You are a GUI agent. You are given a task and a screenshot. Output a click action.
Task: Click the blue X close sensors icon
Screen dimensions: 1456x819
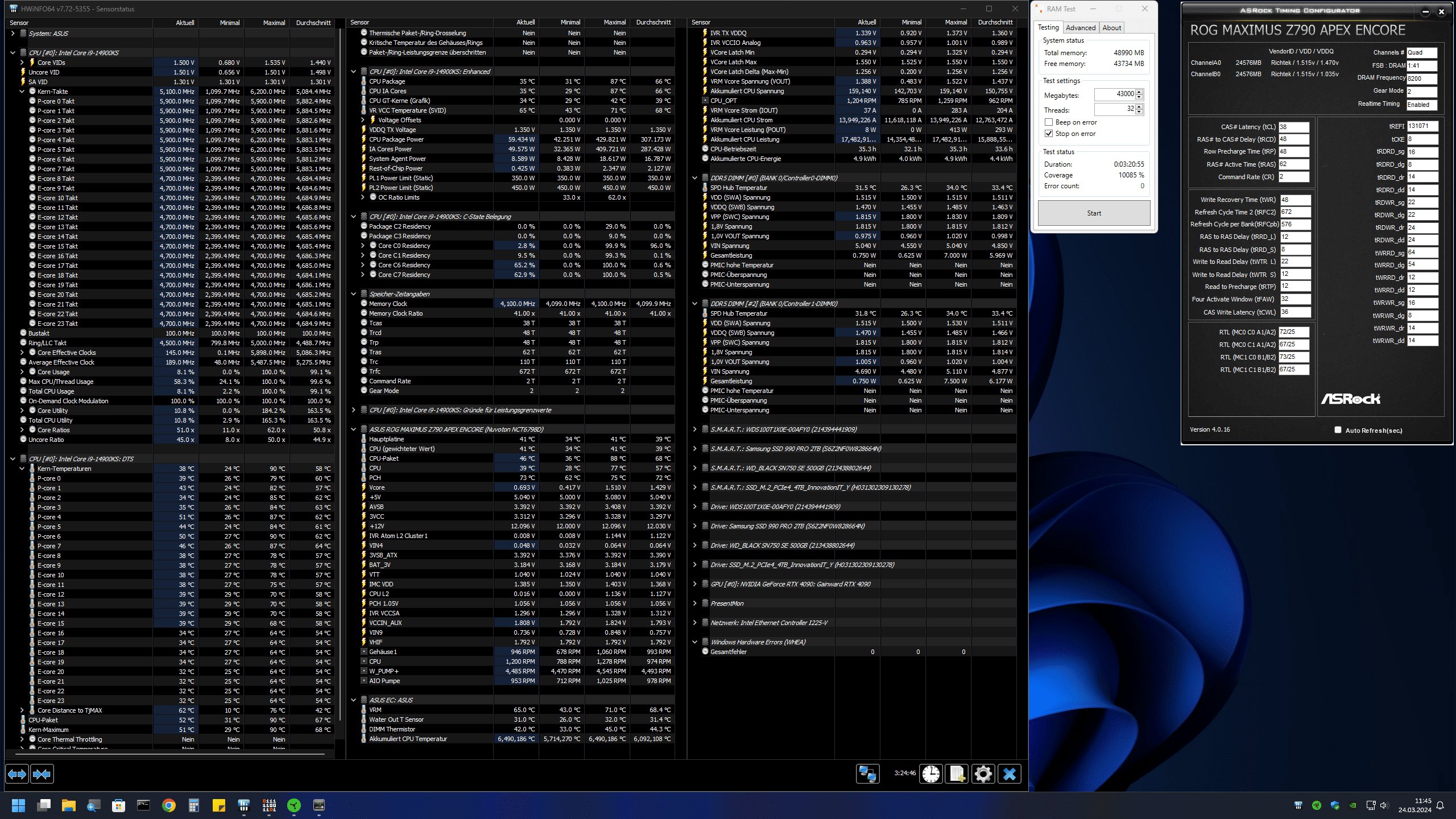1010,774
